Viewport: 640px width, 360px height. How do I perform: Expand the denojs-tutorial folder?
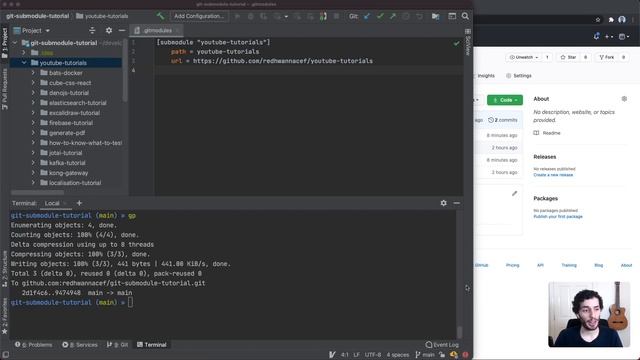(33, 93)
